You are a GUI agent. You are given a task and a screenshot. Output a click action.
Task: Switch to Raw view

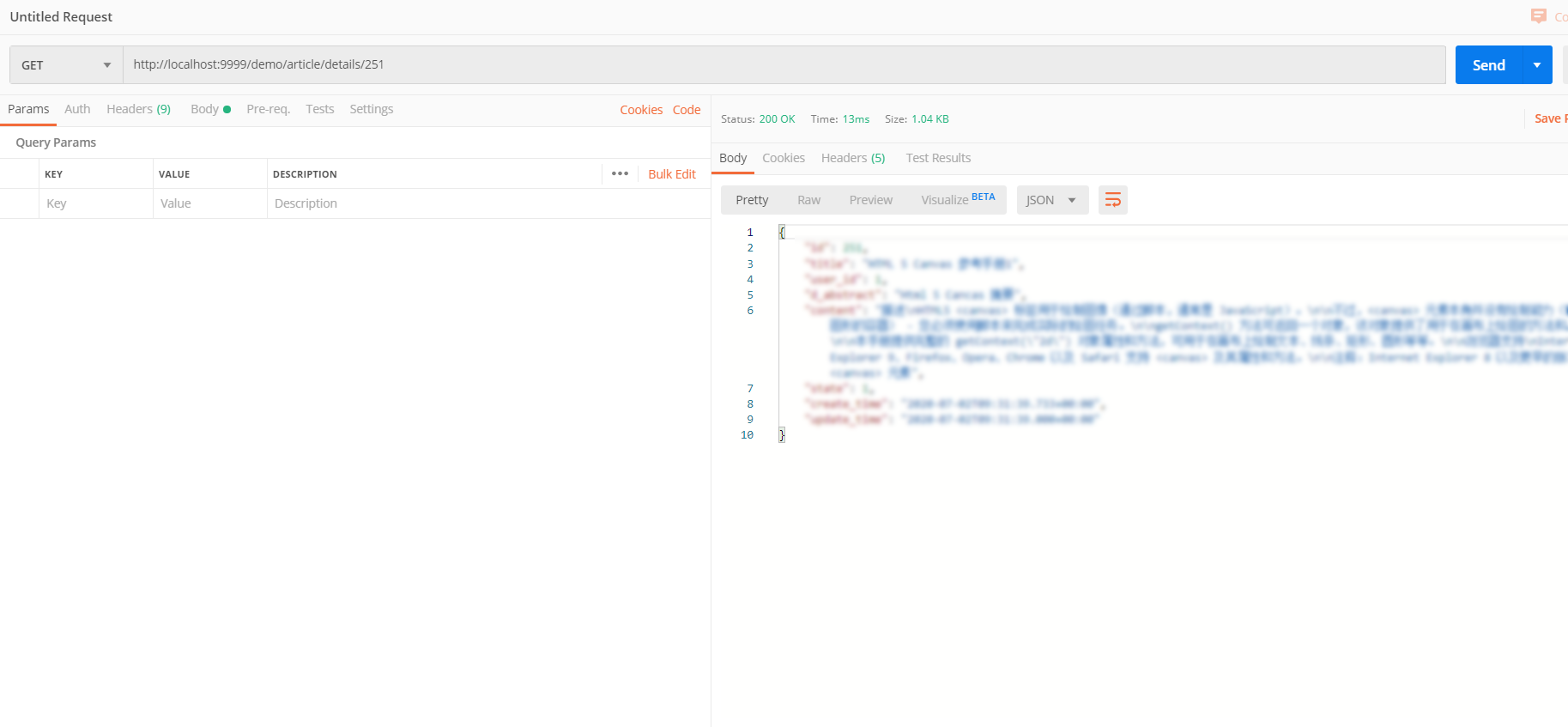pyautogui.click(x=808, y=200)
